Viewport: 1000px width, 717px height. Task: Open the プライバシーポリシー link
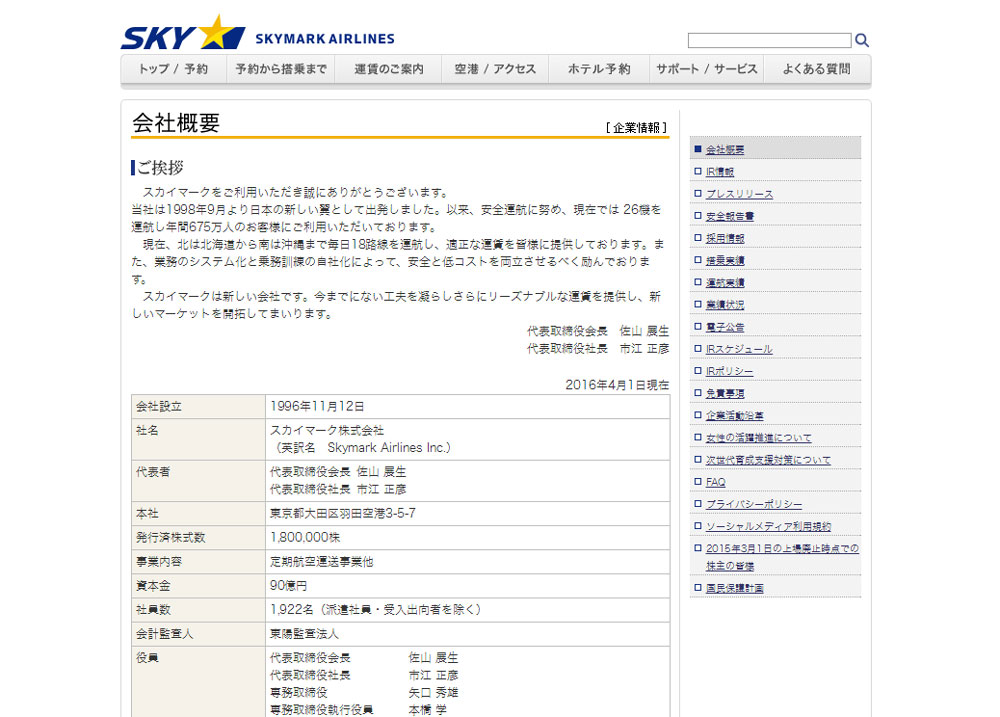[753, 504]
